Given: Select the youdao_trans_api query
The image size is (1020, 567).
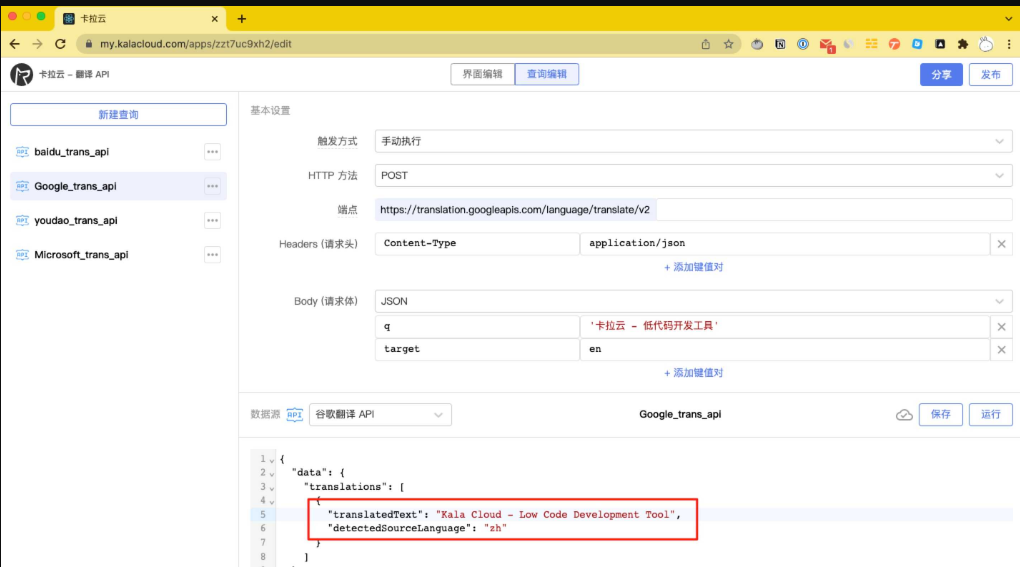Looking at the screenshot, I should (x=118, y=220).
